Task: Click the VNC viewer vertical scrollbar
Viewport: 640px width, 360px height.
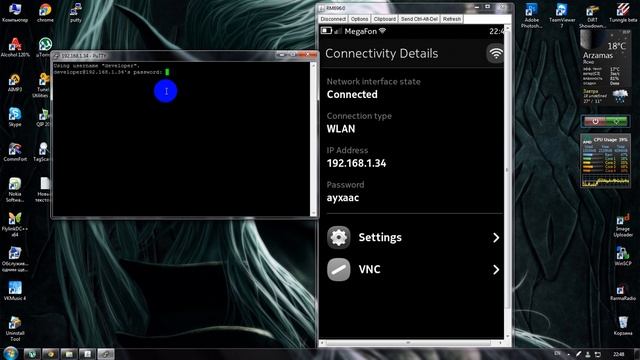Action: [507, 182]
